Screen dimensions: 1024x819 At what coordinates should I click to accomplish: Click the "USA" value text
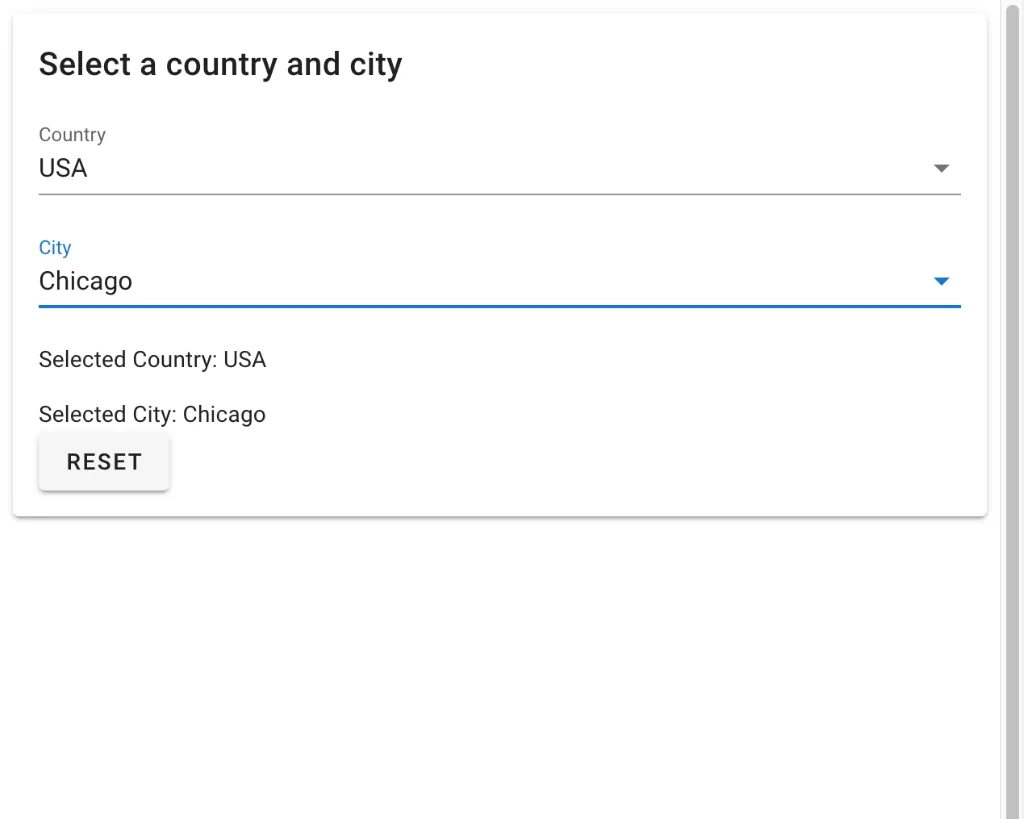[x=63, y=168]
